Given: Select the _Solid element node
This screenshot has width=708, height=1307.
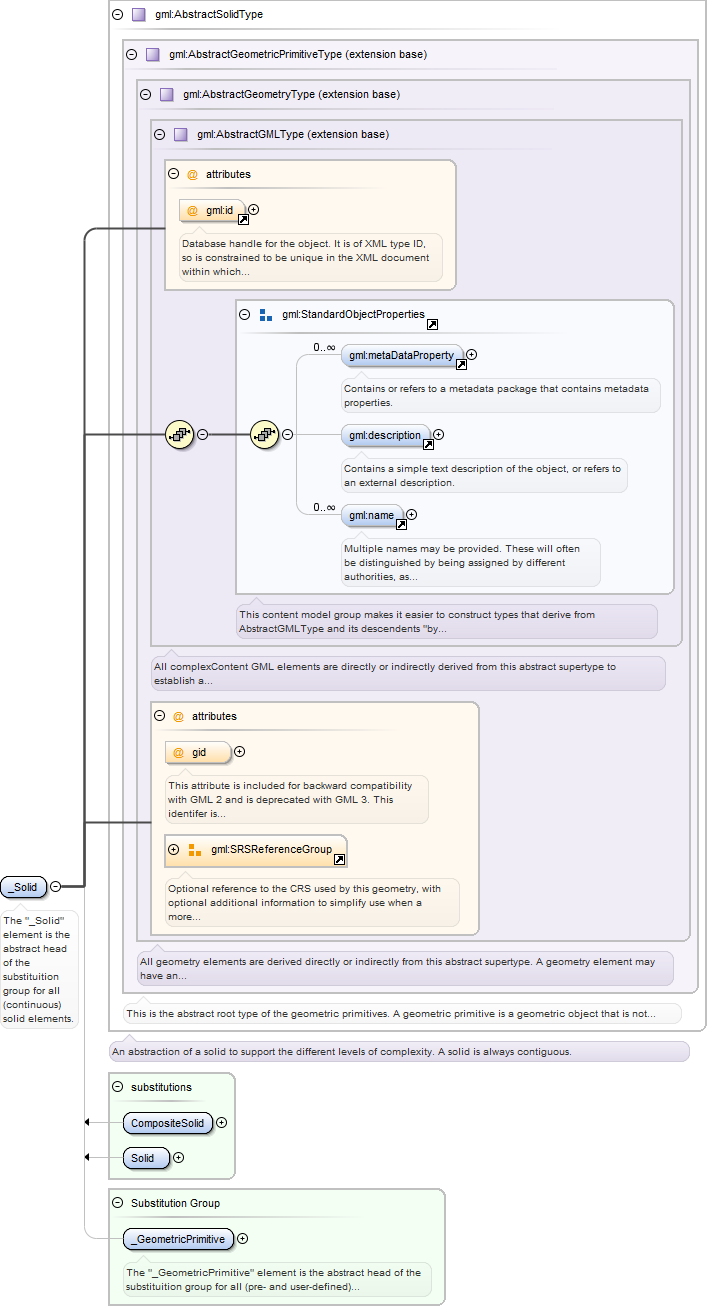Looking at the screenshot, I should tap(25, 886).
